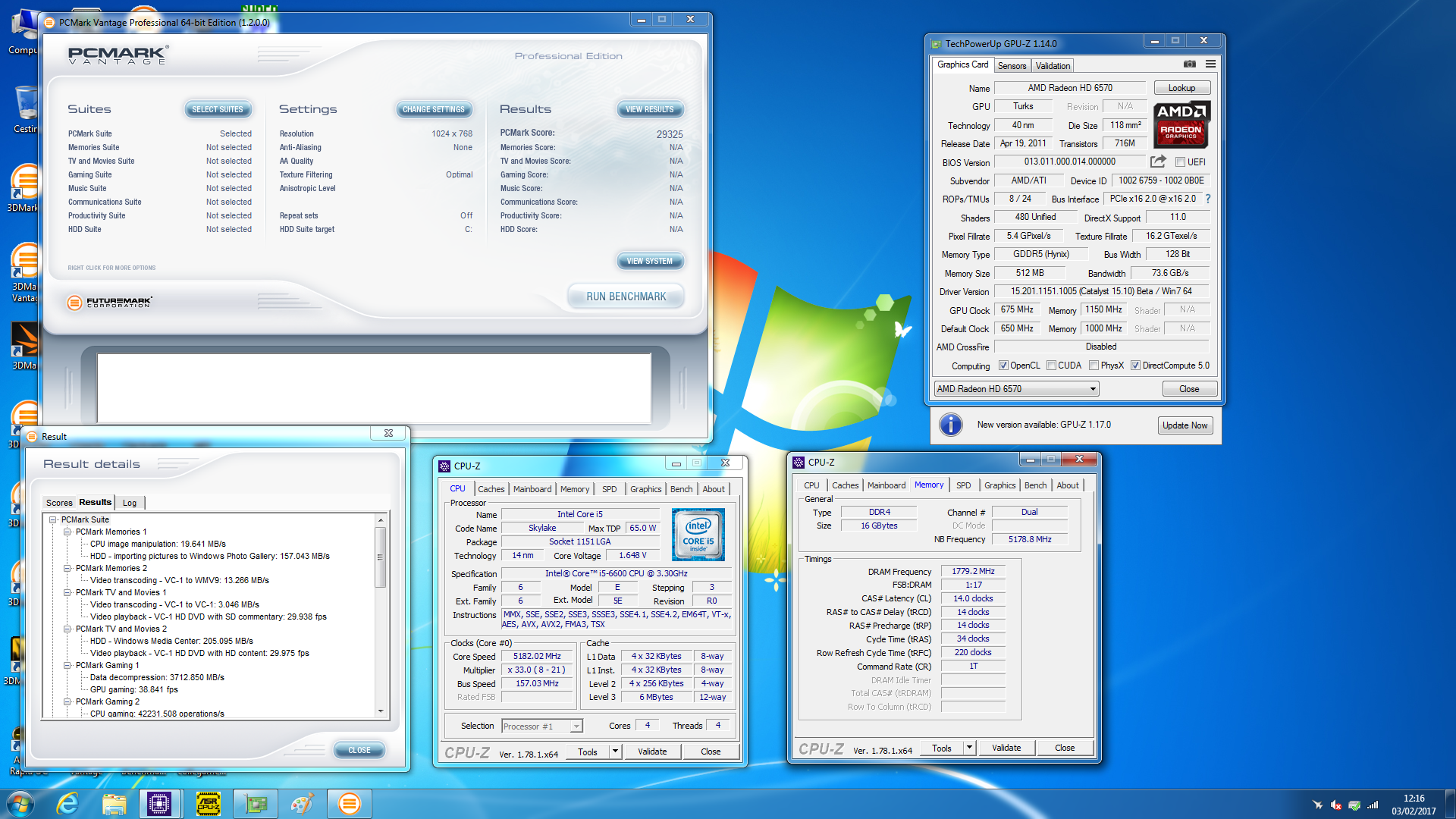This screenshot has width=1456, height=819.
Task: Toggle the UEFI checkbox in GPU-Z
Action: pos(1180,162)
